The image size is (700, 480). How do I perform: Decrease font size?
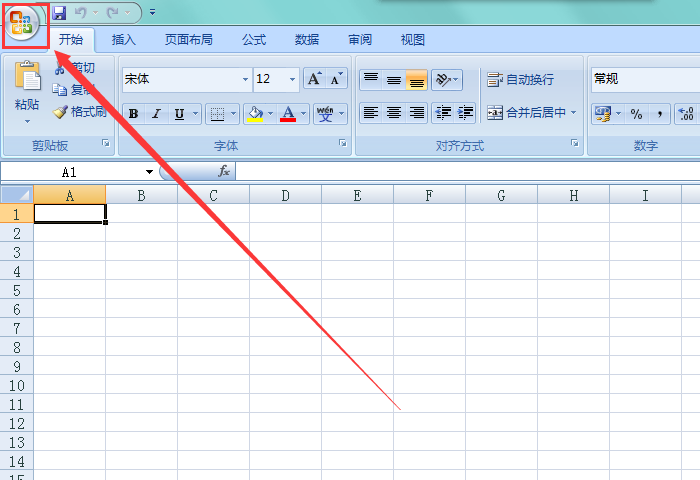click(x=336, y=79)
